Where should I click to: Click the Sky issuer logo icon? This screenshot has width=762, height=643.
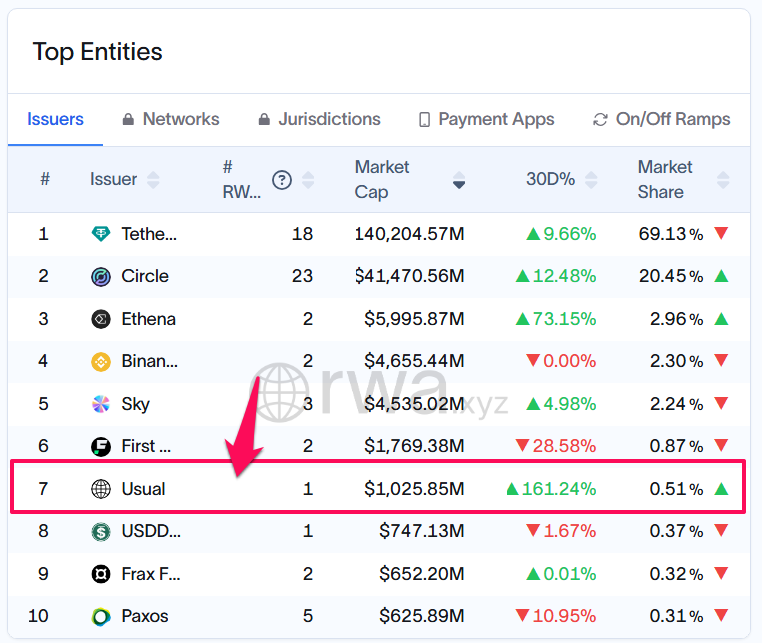click(x=101, y=404)
